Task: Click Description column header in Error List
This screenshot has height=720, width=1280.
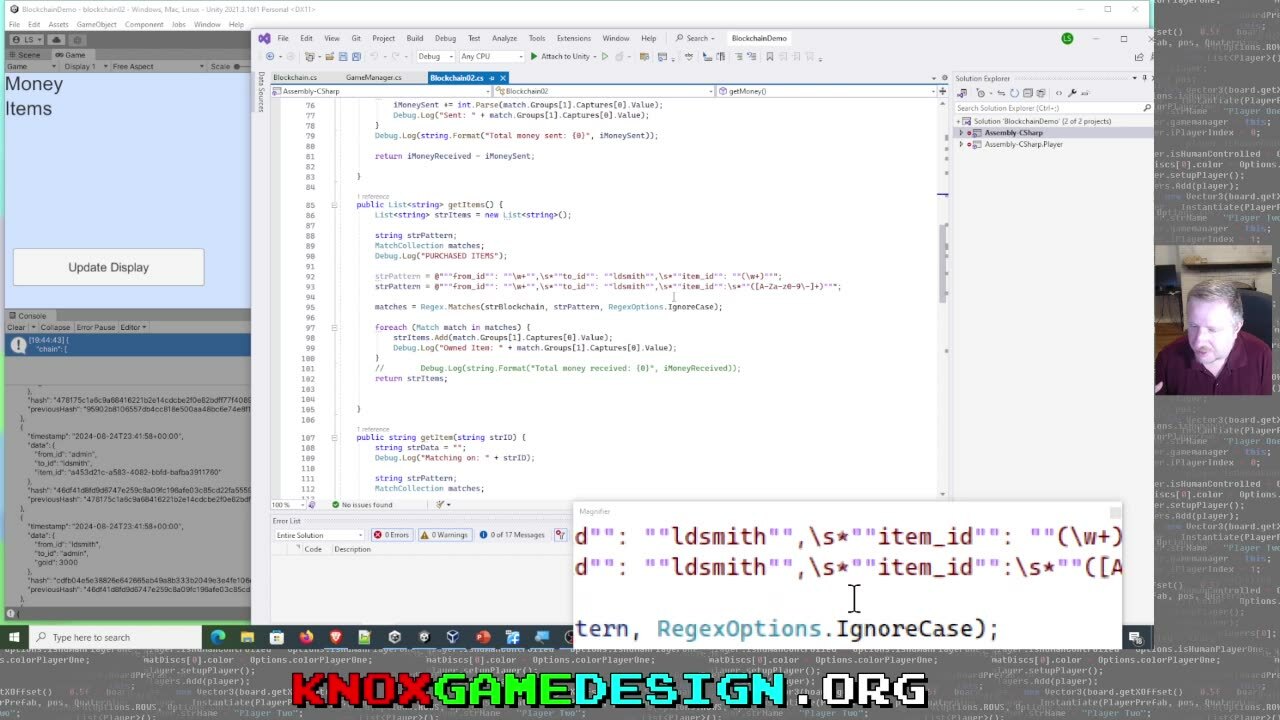Action: tap(352, 549)
